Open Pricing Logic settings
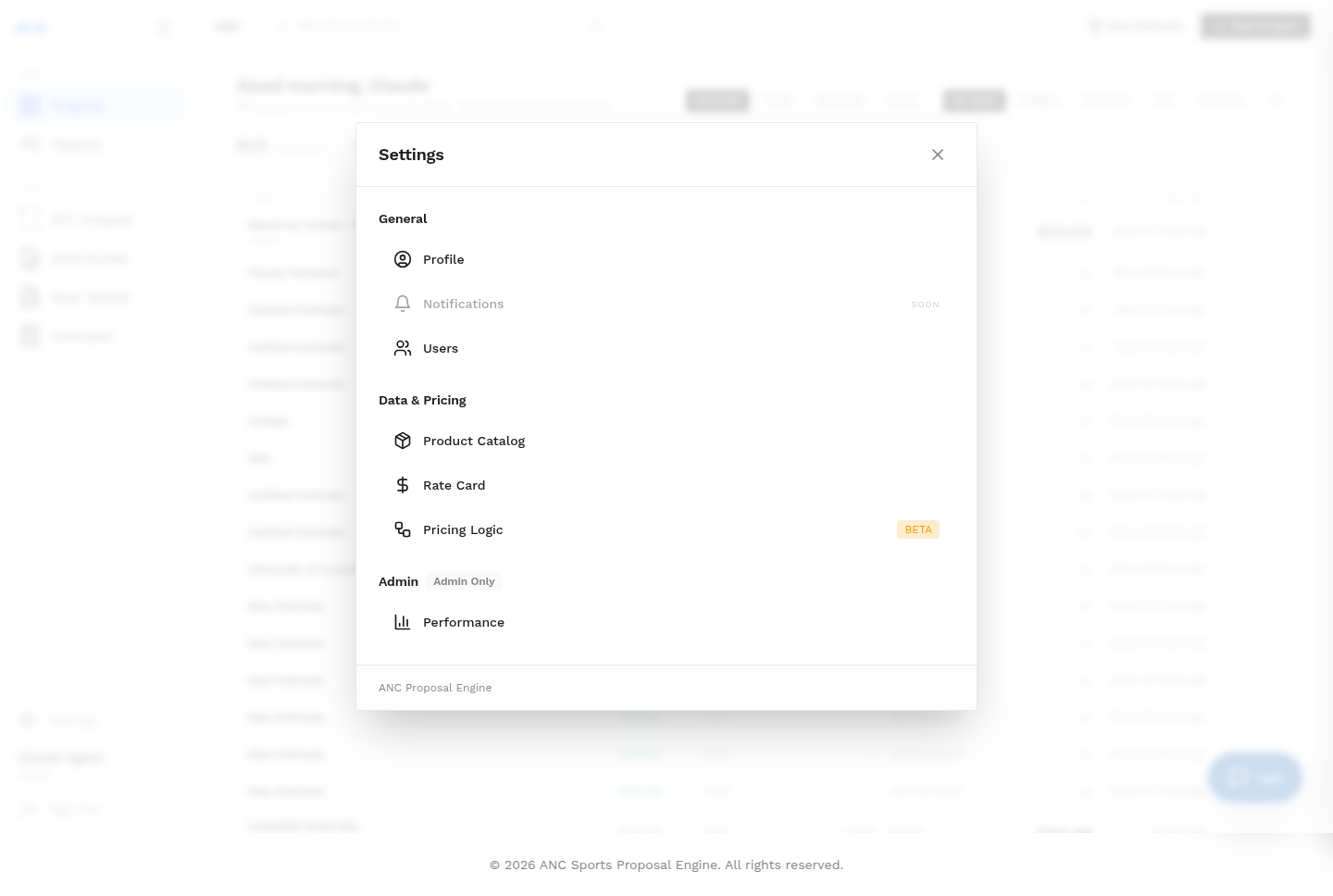Viewport: 1333px width, 896px height. click(666, 529)
